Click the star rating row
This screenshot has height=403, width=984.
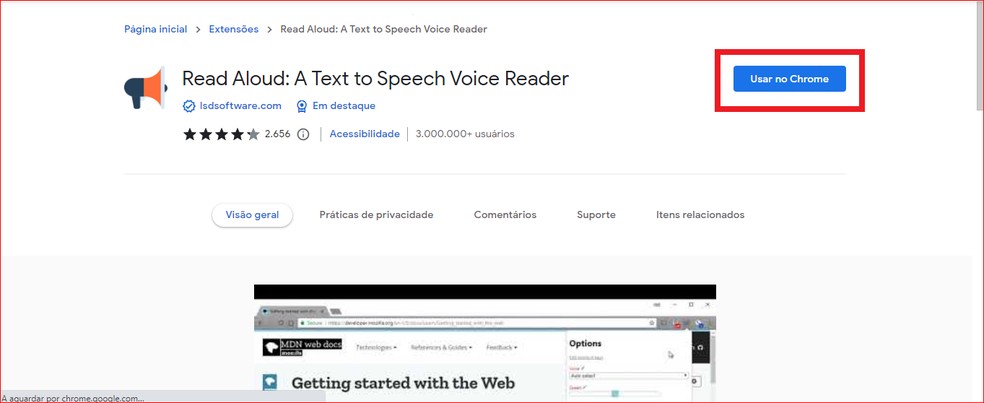click(x=221, y=134)
